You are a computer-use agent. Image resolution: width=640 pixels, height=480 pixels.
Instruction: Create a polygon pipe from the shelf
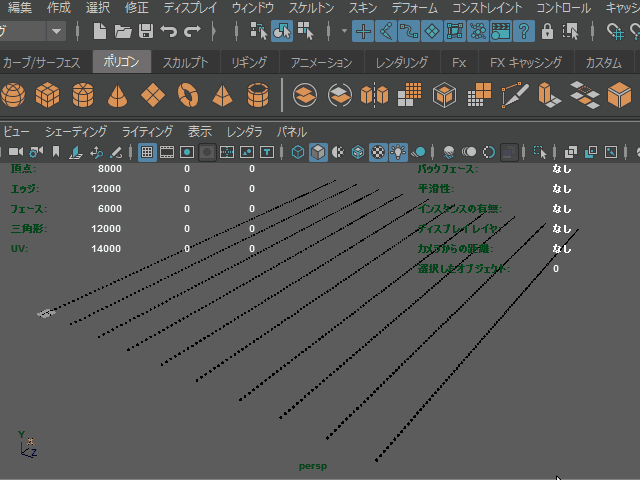(x=258, y=95)
